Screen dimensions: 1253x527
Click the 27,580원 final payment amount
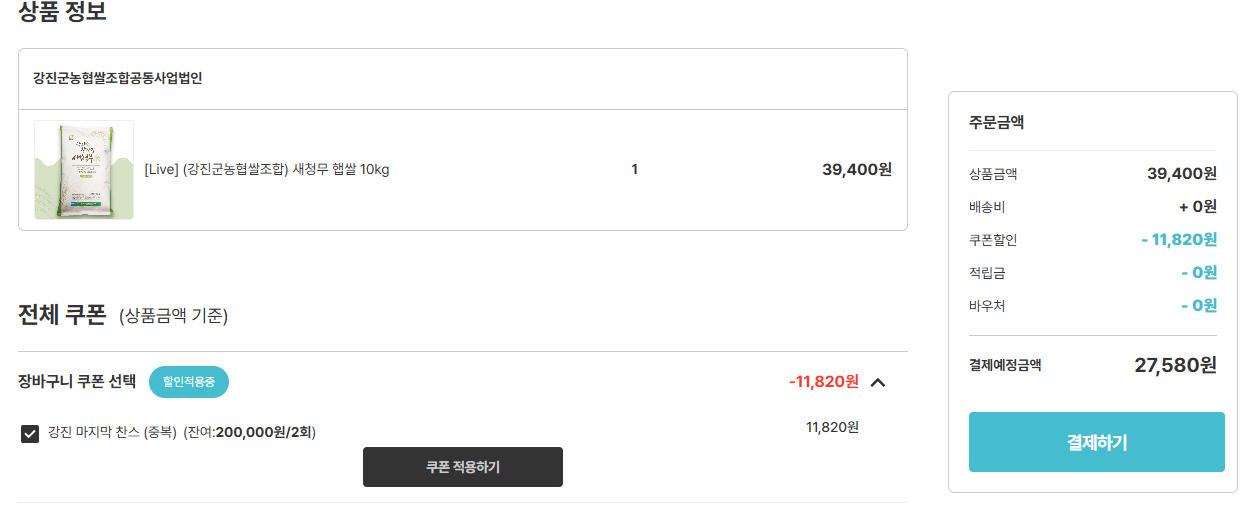(1175, 365)
